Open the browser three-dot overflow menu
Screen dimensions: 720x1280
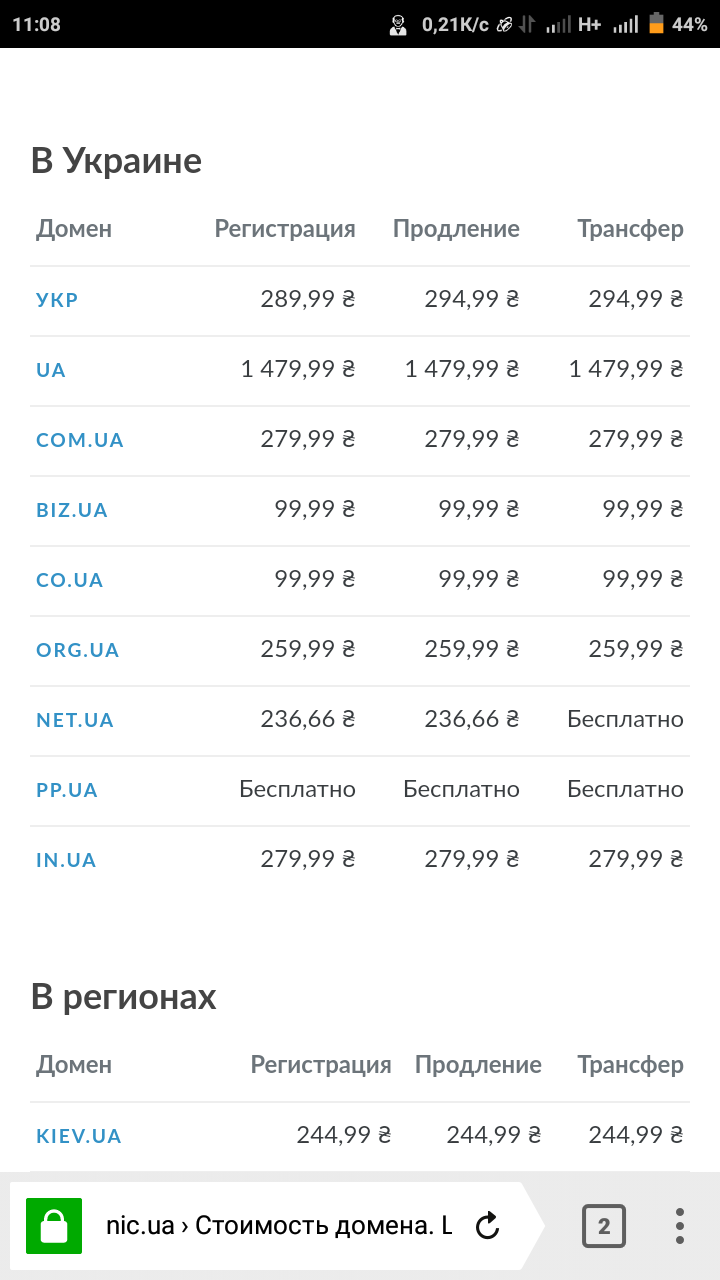pos(680,1225)
